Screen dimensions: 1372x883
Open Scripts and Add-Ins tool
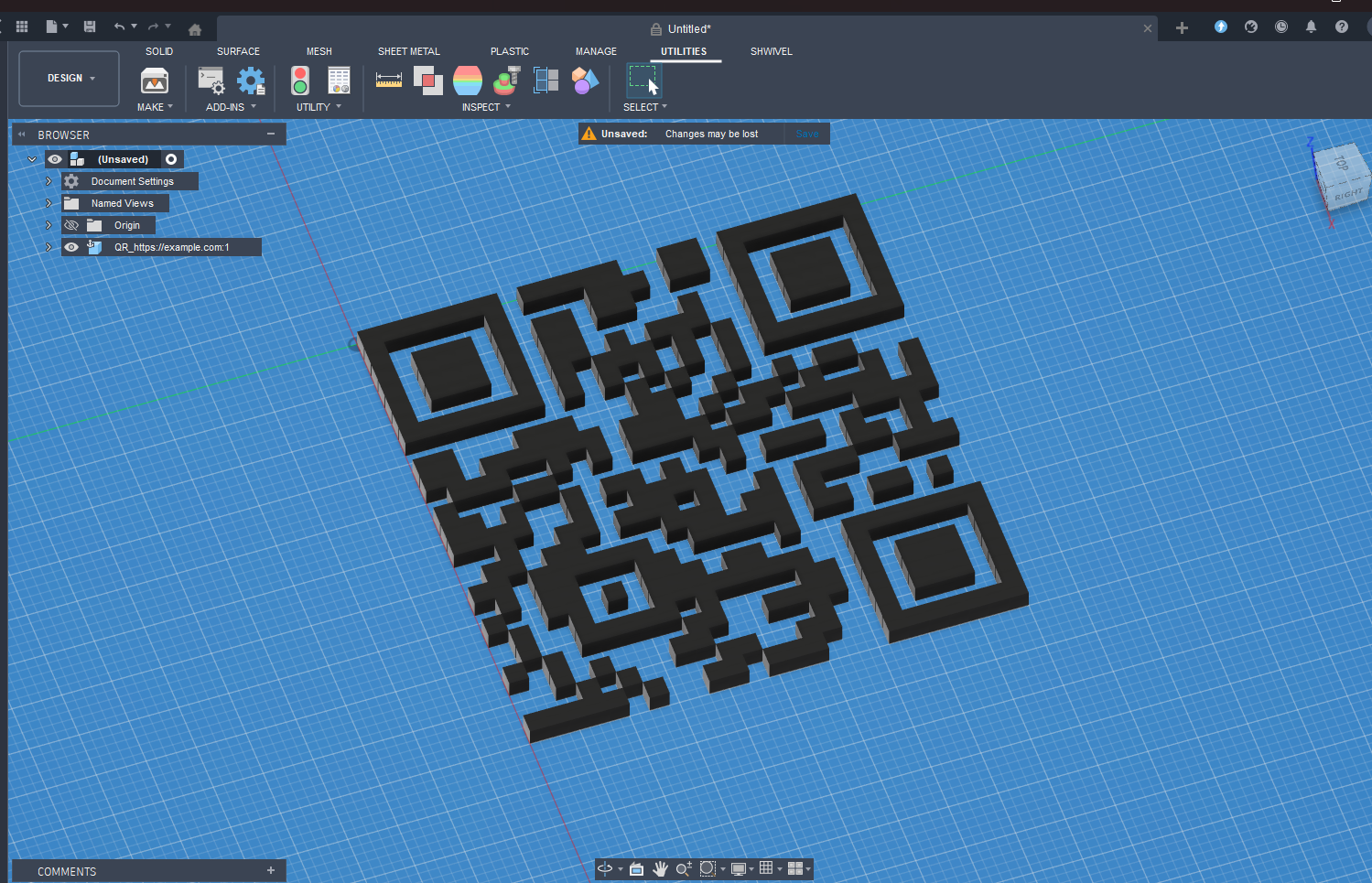(x=211, y=81)
